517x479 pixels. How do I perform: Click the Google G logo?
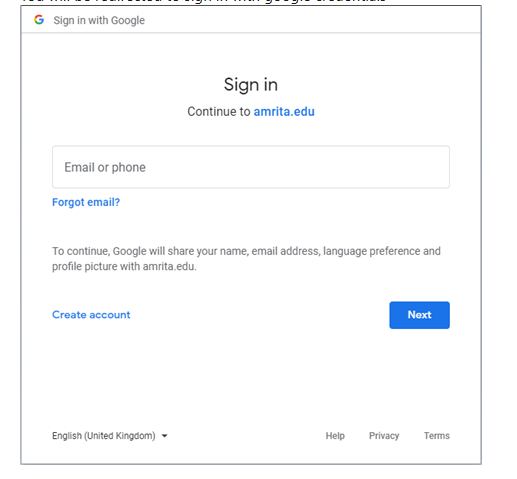39,20
